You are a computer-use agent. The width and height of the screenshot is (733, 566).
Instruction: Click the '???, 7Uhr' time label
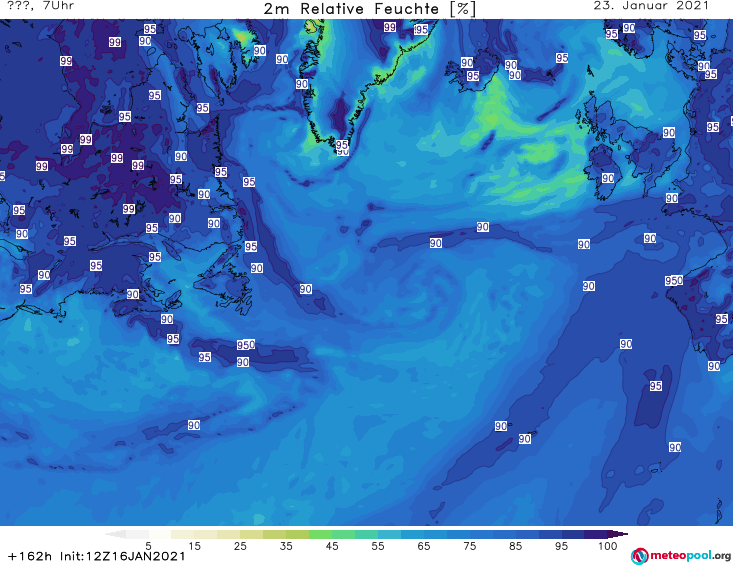pyautogui.click(x=41, y=6)
